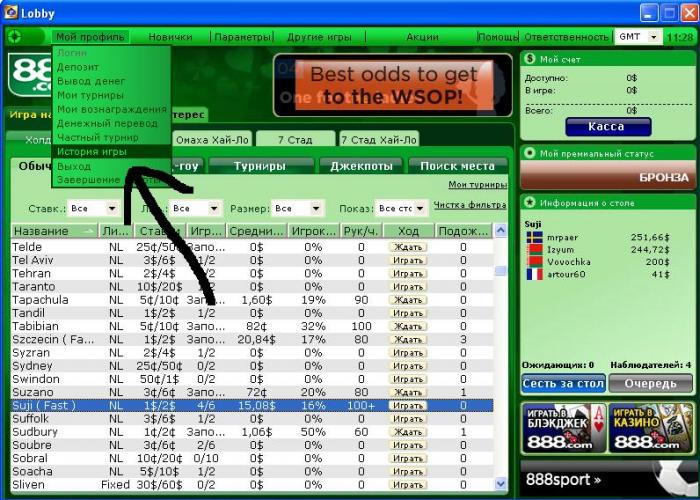Open the 888sport banner

(607, 479)
